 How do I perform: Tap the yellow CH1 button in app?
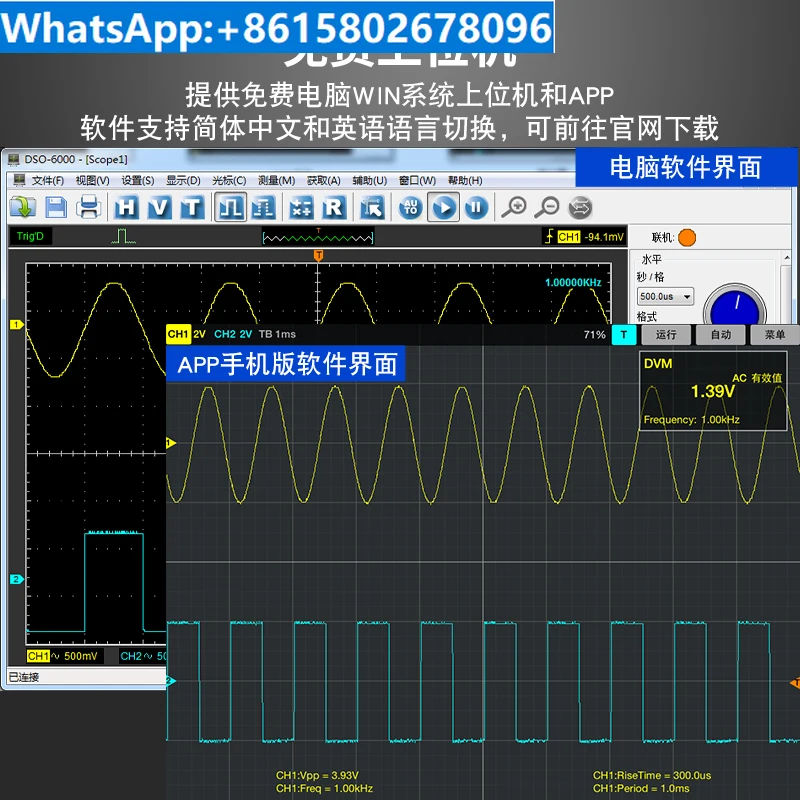coord(179,334)
